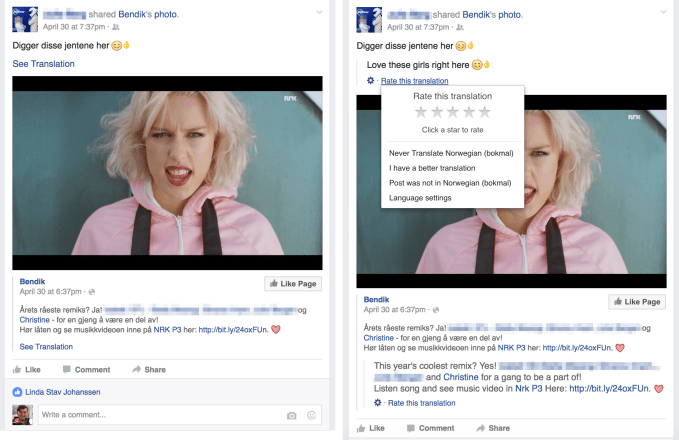This screenshot has width=679, height=440.
Task: Click the April 30 at 6:37pm timestamp in left post
Action: (x=50, y=291)
